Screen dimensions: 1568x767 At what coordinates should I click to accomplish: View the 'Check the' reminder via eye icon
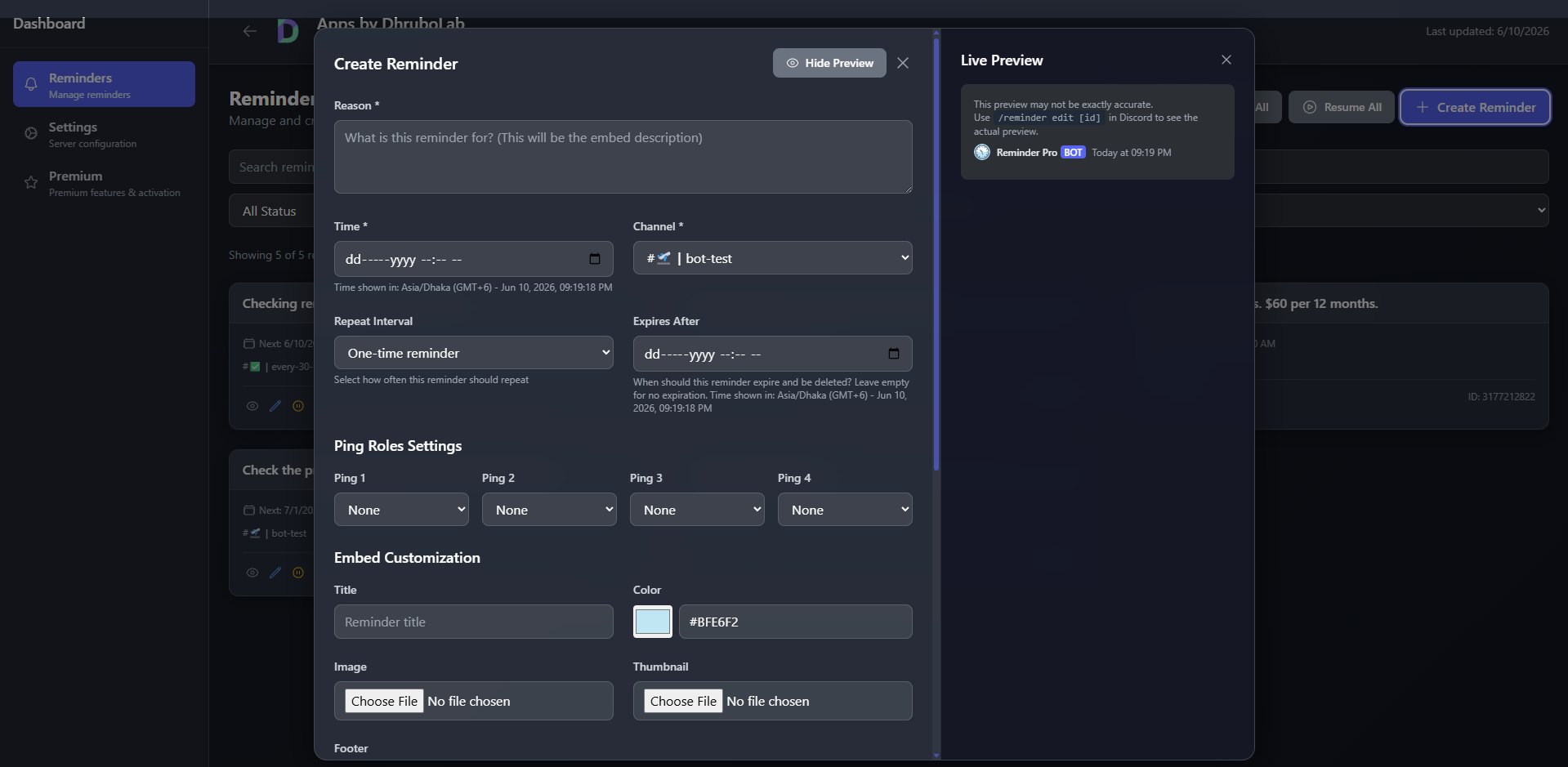252,573
